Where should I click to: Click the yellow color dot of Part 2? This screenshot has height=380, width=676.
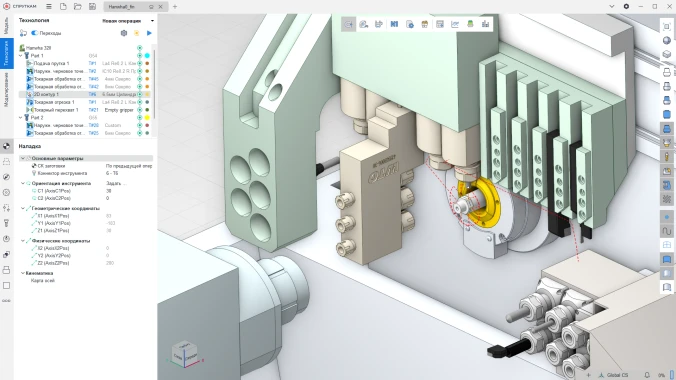click(147, 117)
